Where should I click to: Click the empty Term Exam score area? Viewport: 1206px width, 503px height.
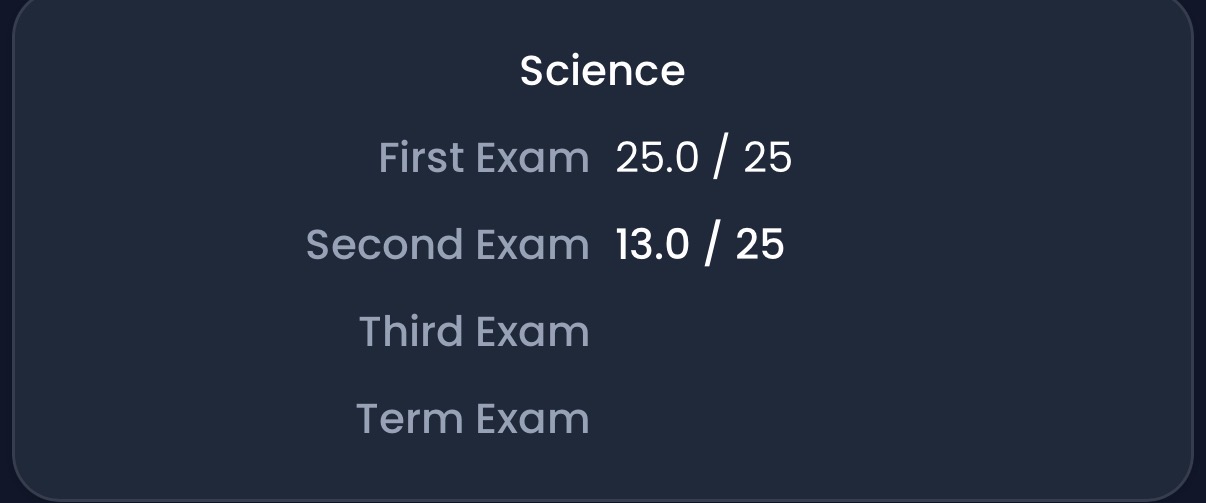700,418
